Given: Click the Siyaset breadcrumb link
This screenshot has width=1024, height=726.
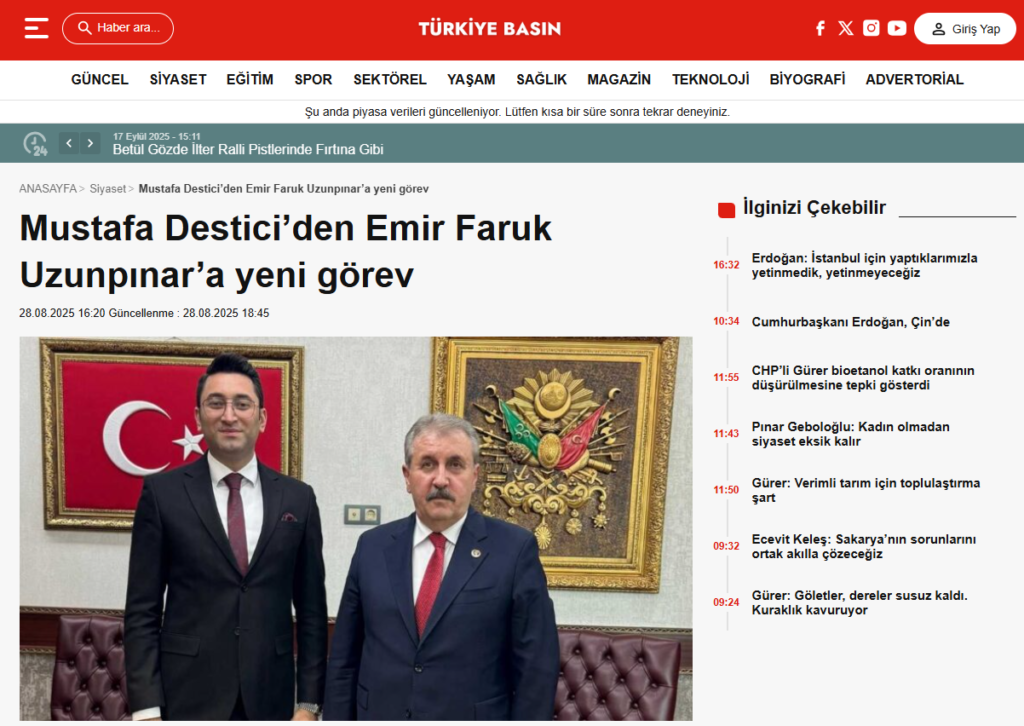Looking at the screenshot, I should 107,188.
